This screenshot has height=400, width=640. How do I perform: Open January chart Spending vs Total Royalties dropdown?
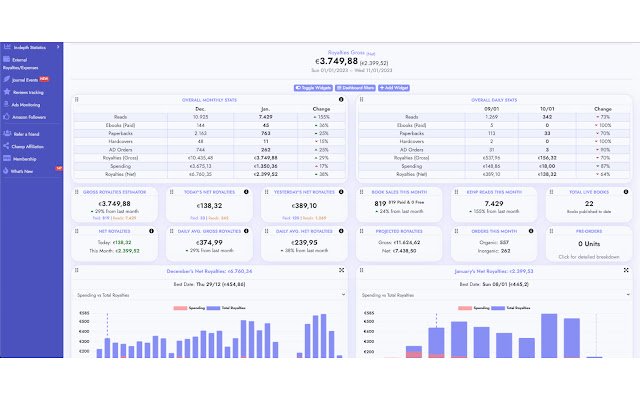pyautogui.click(x=494, y=295)
